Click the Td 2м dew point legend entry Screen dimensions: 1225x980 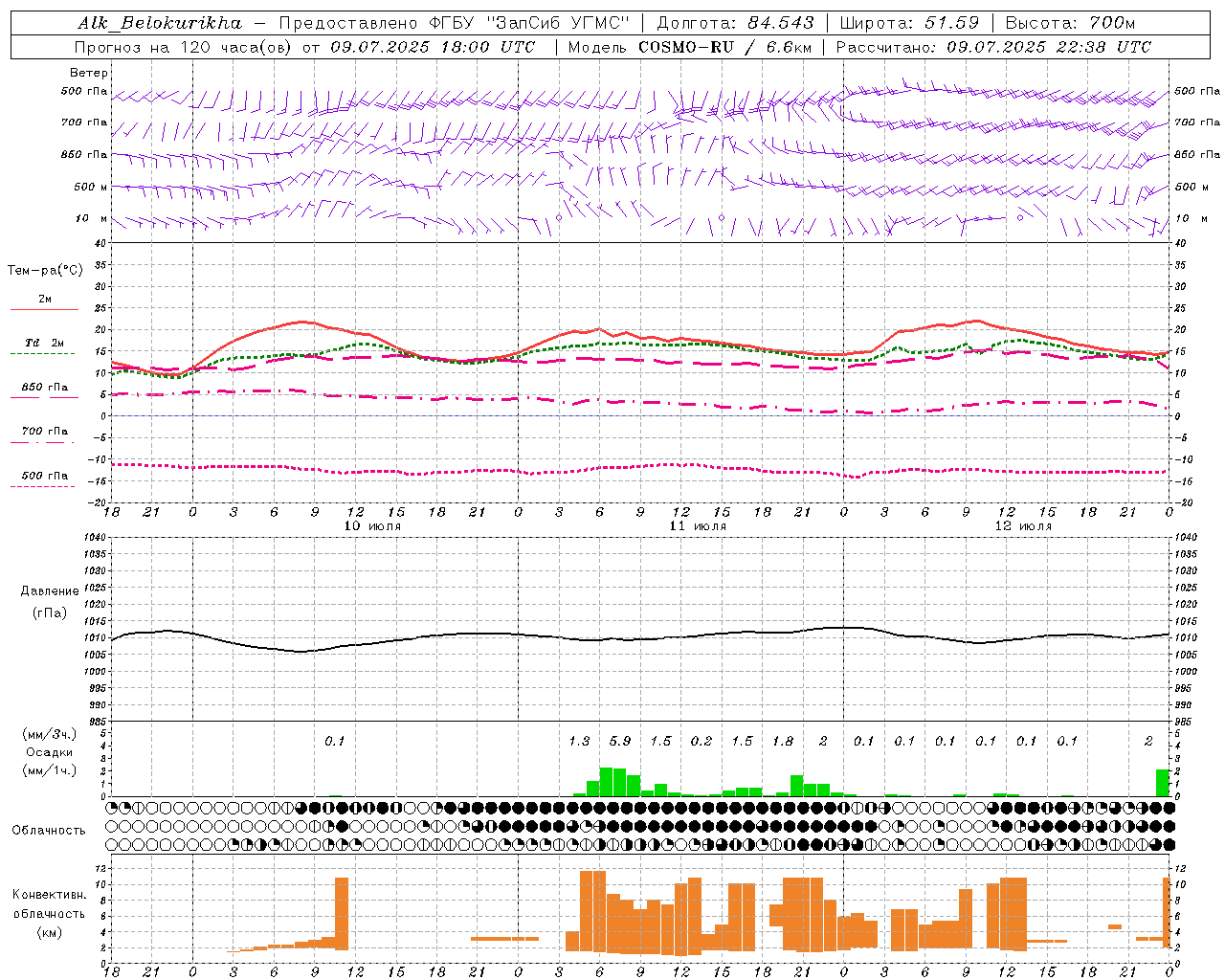click(45, 343)
